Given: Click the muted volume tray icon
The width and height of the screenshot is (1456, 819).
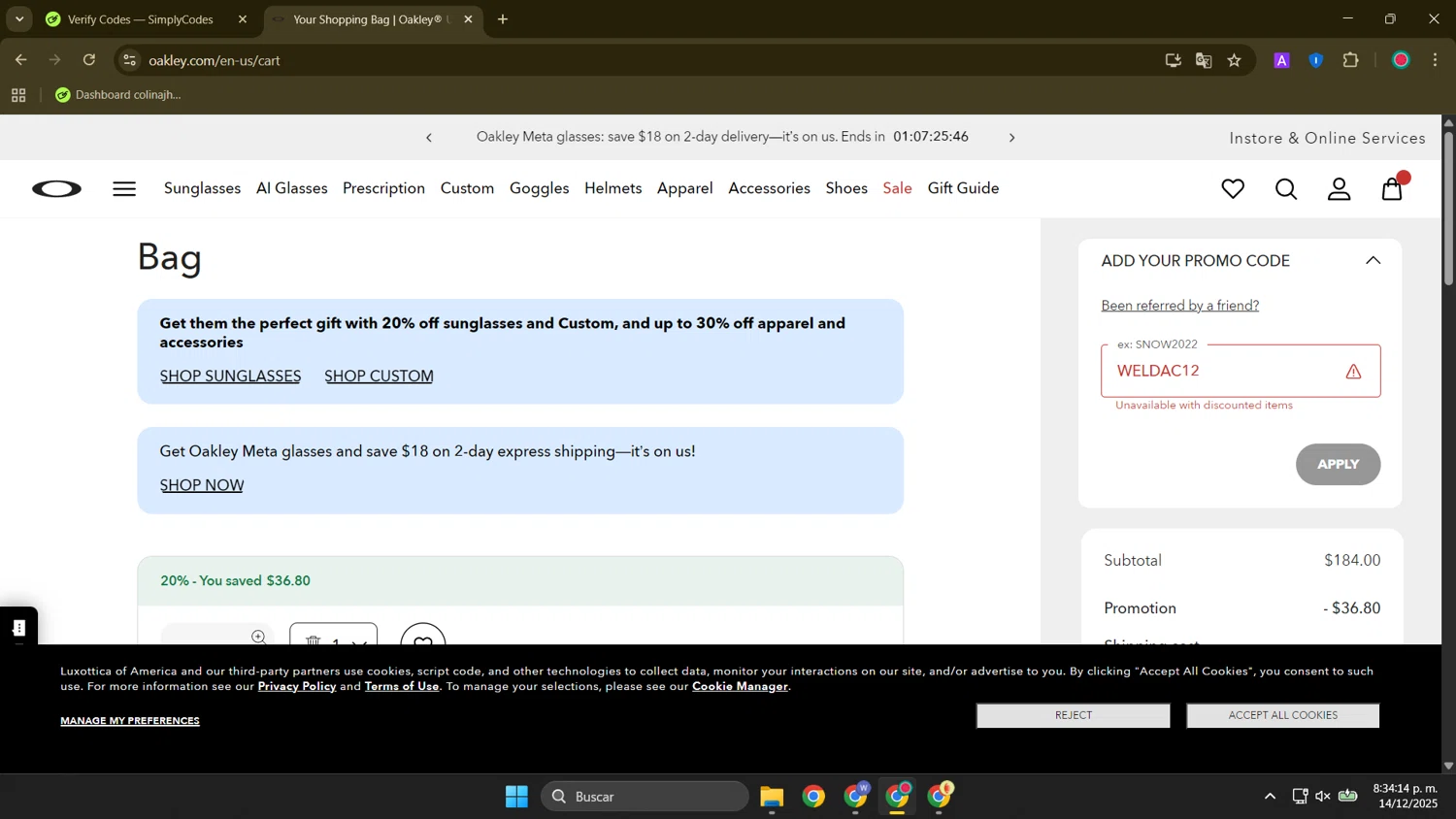Looking at the screenshot, I should click(1323, 797).
